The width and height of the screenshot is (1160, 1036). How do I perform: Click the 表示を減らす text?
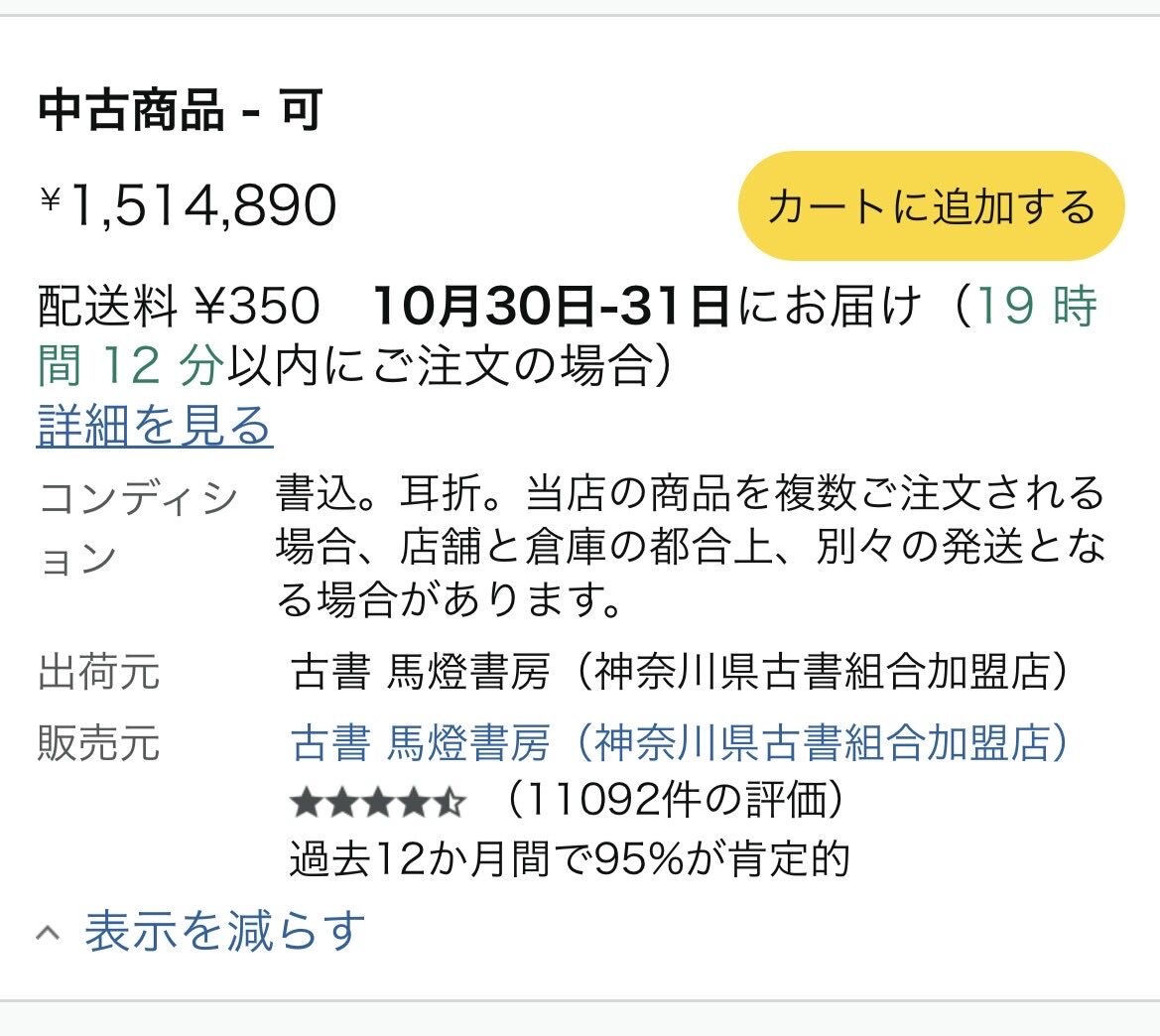pyautogui.click(x=225, y=931)
